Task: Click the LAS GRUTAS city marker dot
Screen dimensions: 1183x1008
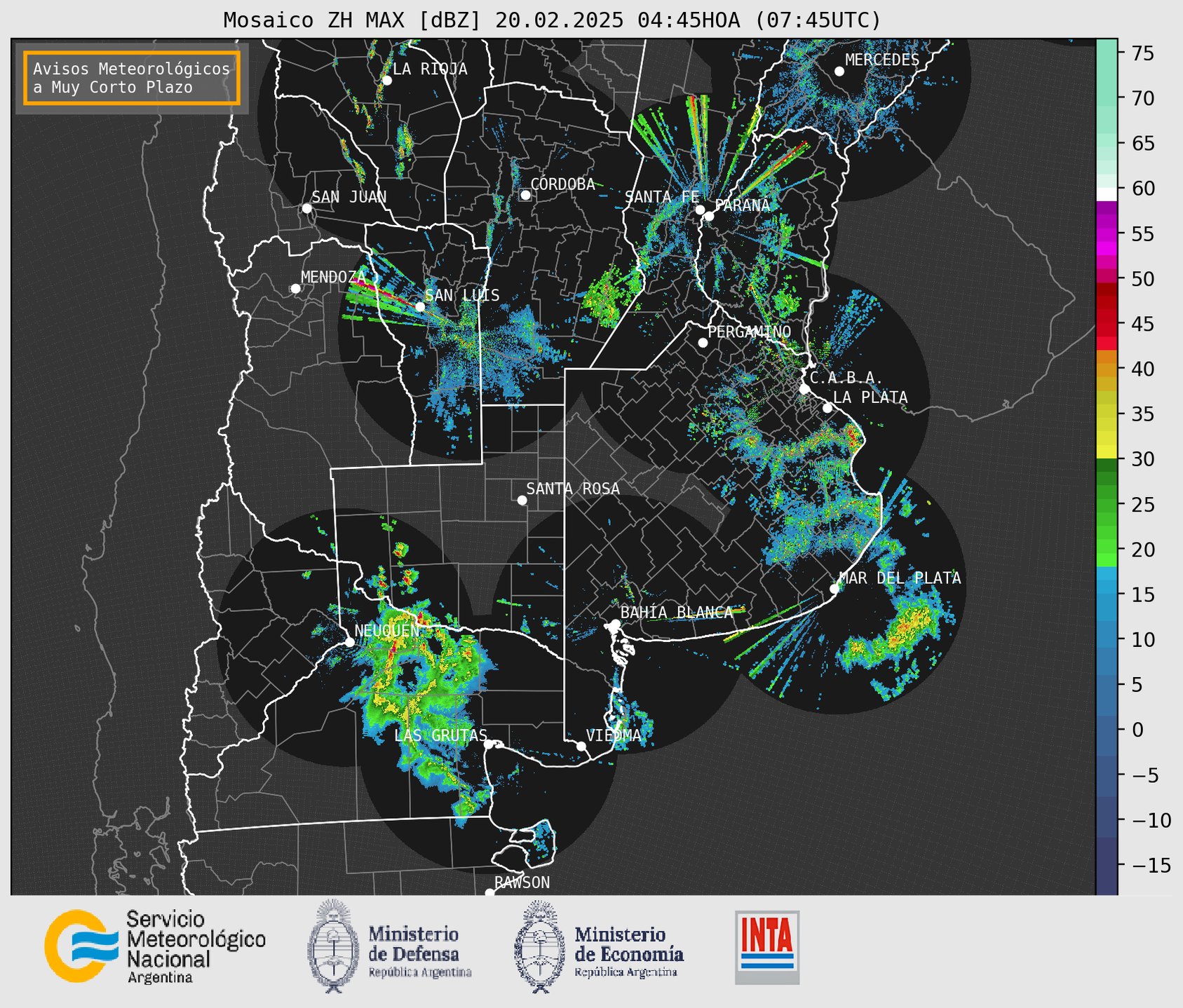Action: pos(489,744)
